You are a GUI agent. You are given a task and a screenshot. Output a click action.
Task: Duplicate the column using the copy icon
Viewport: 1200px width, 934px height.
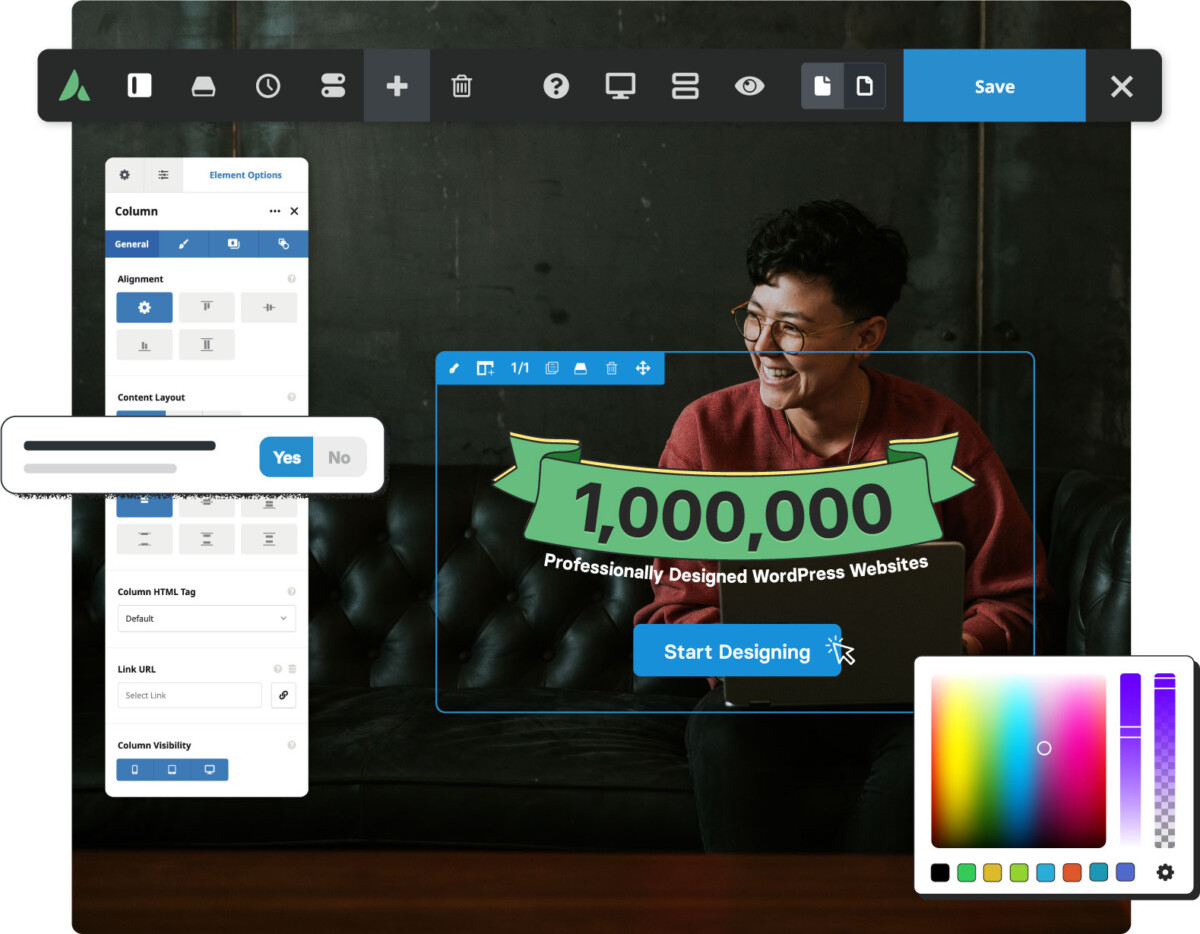tap(552, 368)
